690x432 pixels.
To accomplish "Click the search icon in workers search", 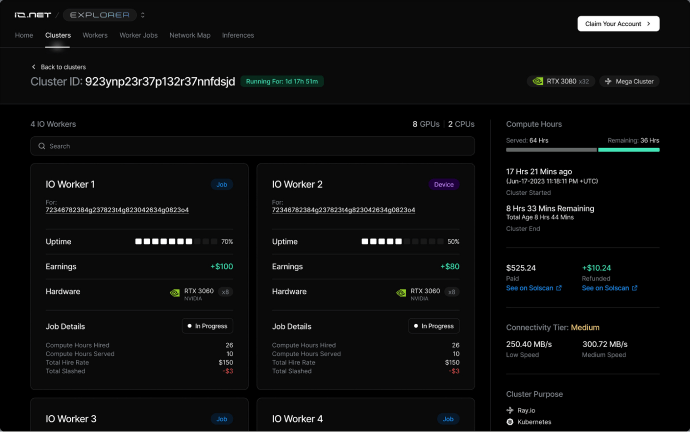I will pyautogui.click(x=41, y=146).
